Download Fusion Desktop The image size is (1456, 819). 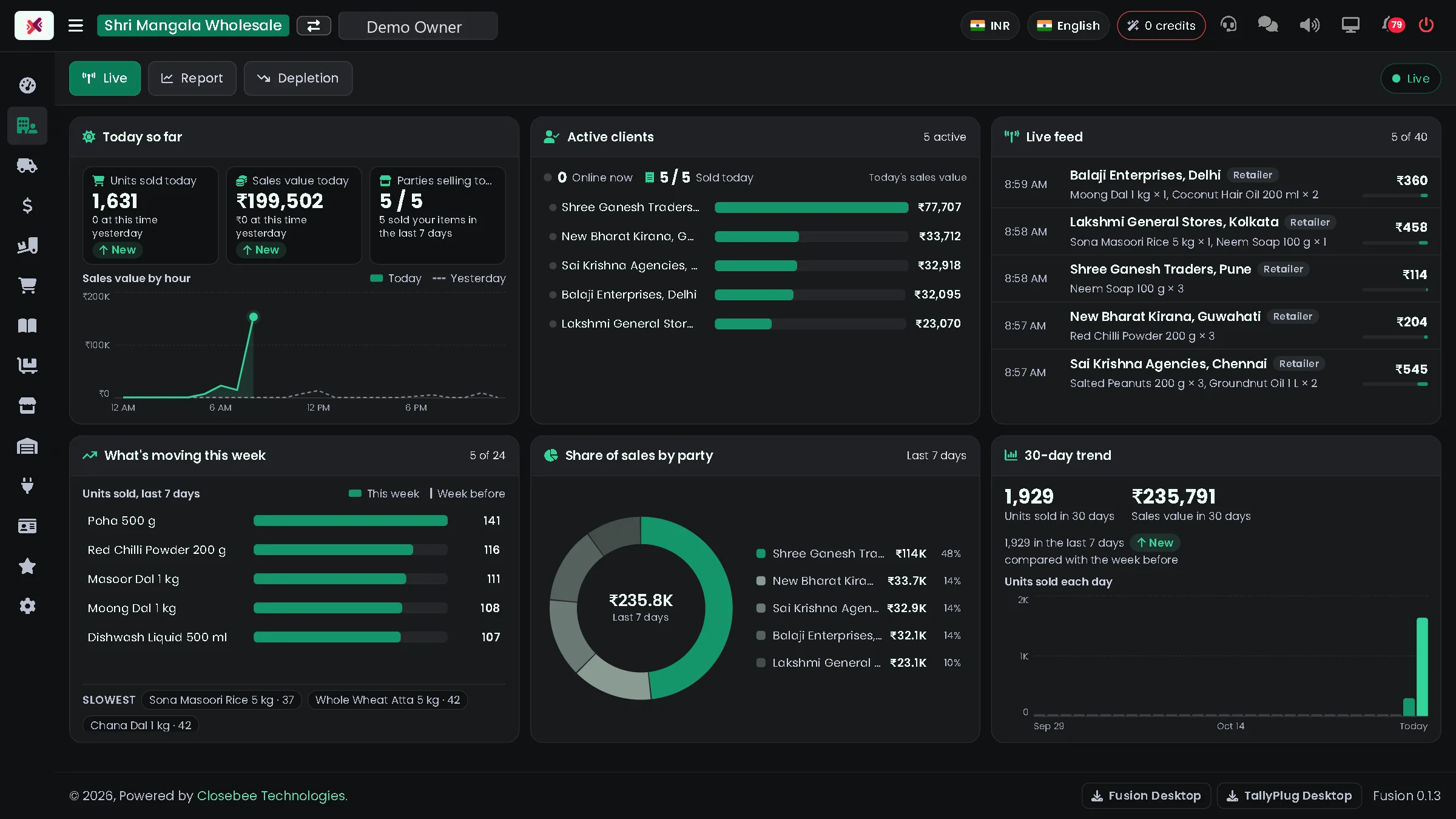click(1146, 795)
